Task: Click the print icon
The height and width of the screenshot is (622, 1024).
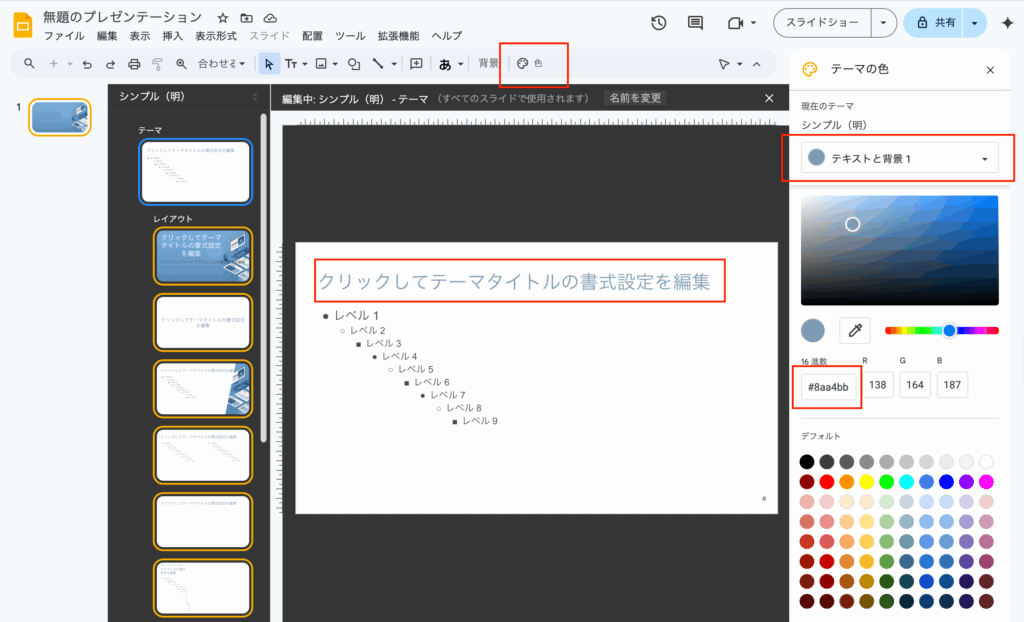Action: 134,64
